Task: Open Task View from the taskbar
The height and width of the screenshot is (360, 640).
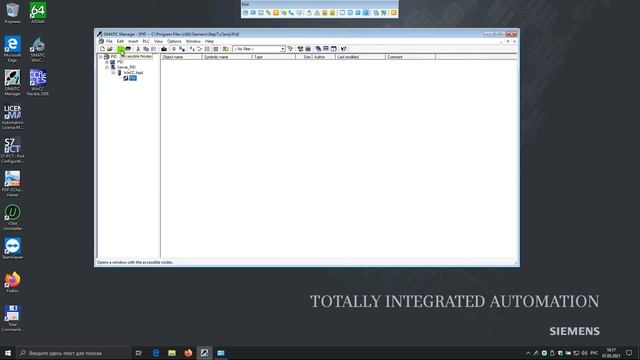Action: click(139, 353)
